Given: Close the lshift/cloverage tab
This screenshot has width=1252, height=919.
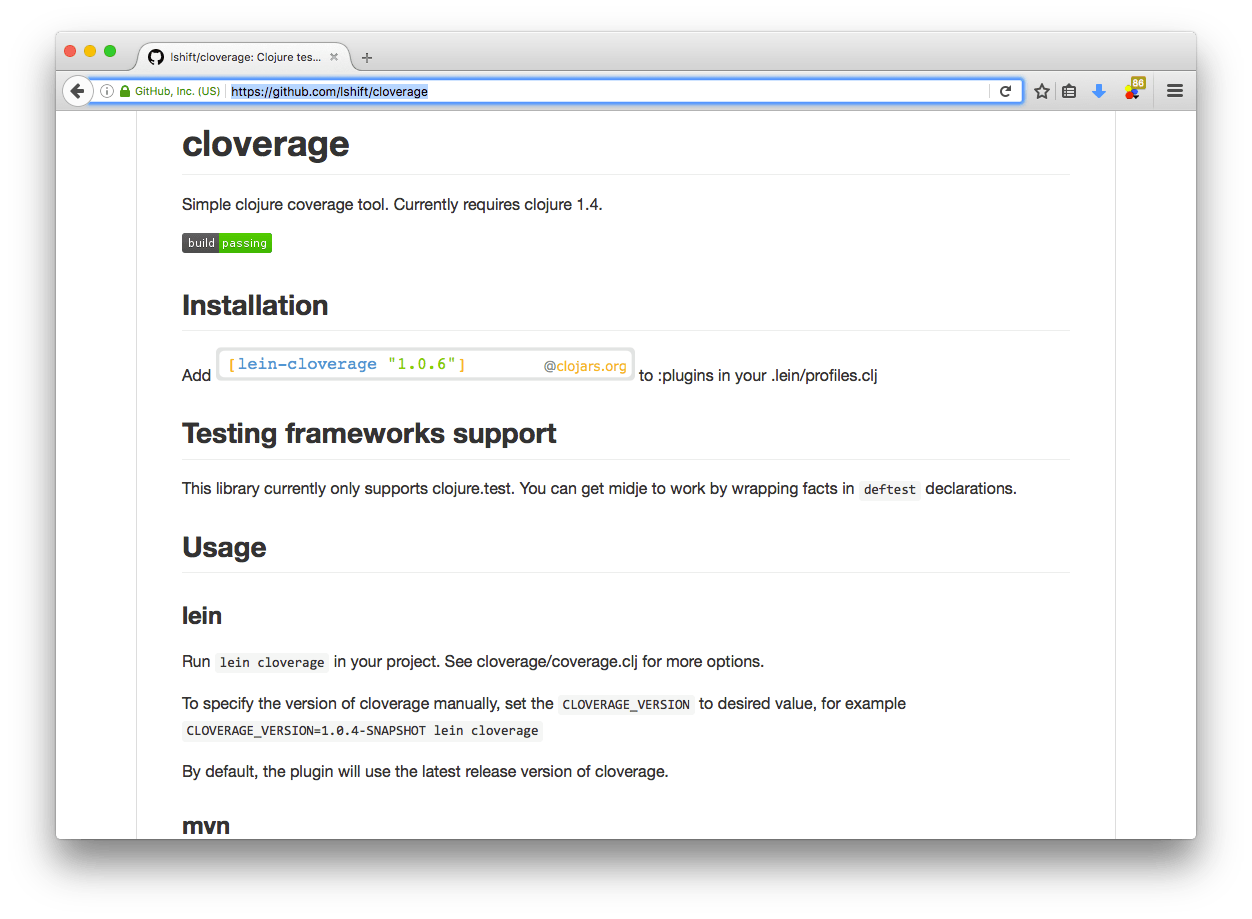Looking at the screenshot, I should (334, 57).
